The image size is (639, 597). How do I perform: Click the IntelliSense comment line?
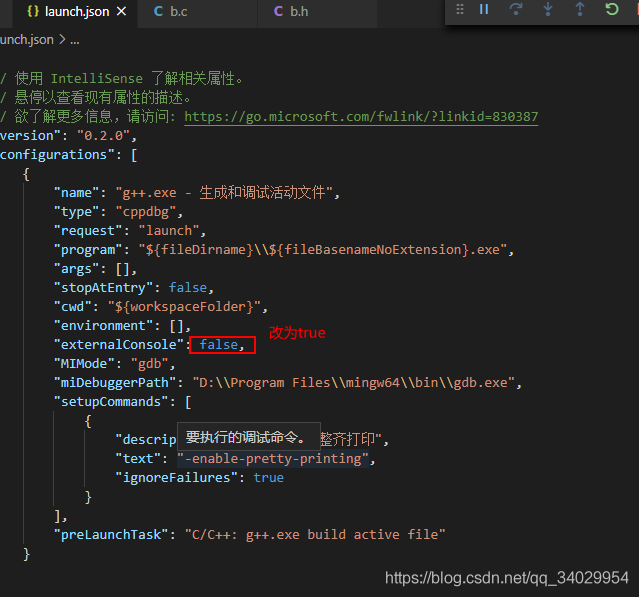tap(121, 79)
